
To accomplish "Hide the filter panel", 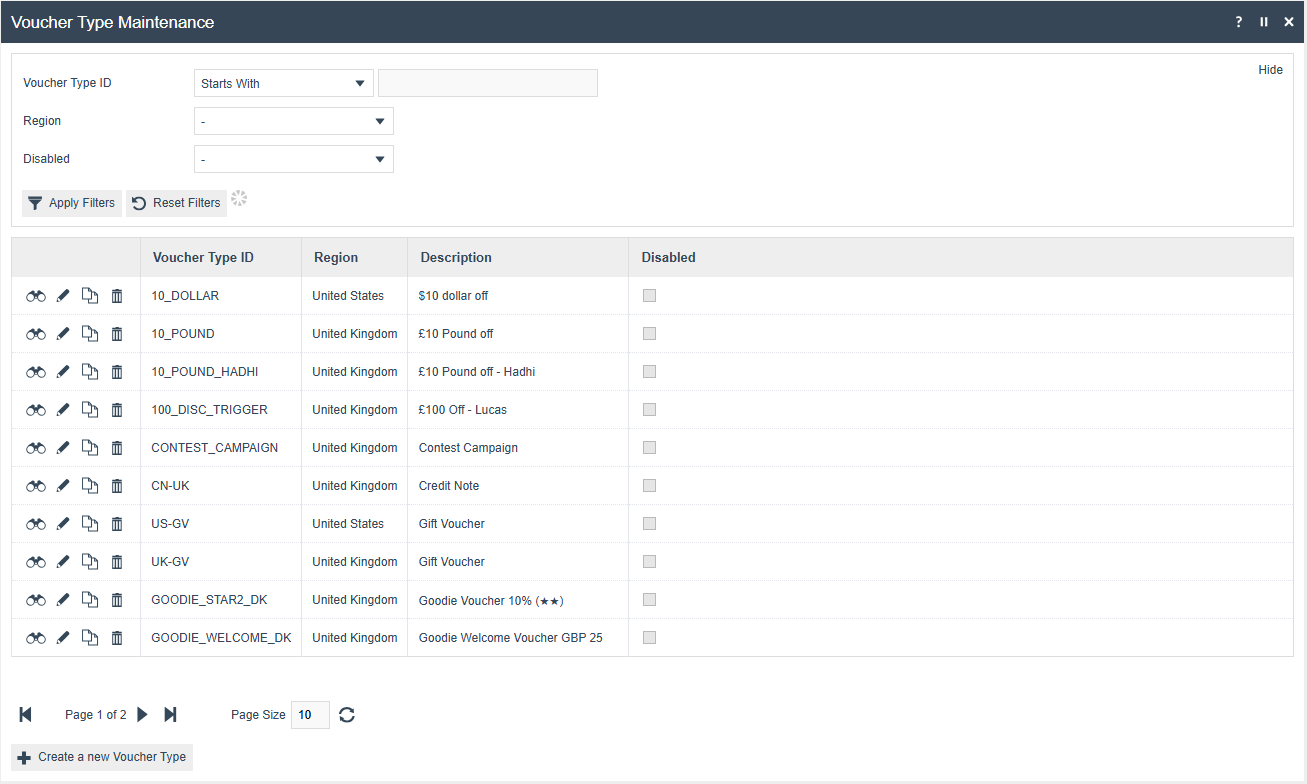I will 1270,70.
